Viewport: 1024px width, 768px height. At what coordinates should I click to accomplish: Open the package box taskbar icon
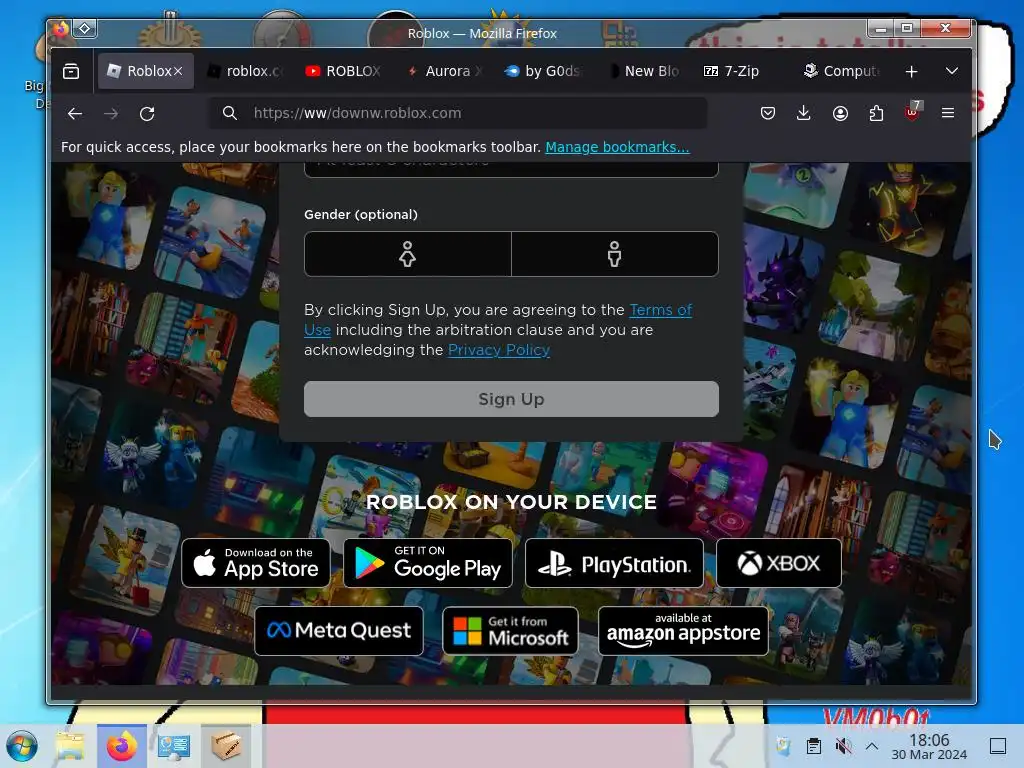coord(226,746)
